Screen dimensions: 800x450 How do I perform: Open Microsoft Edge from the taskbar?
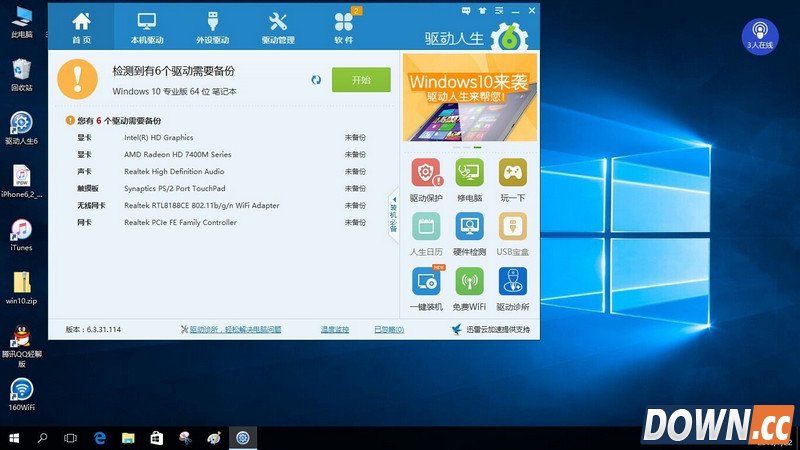coord(100,438)
